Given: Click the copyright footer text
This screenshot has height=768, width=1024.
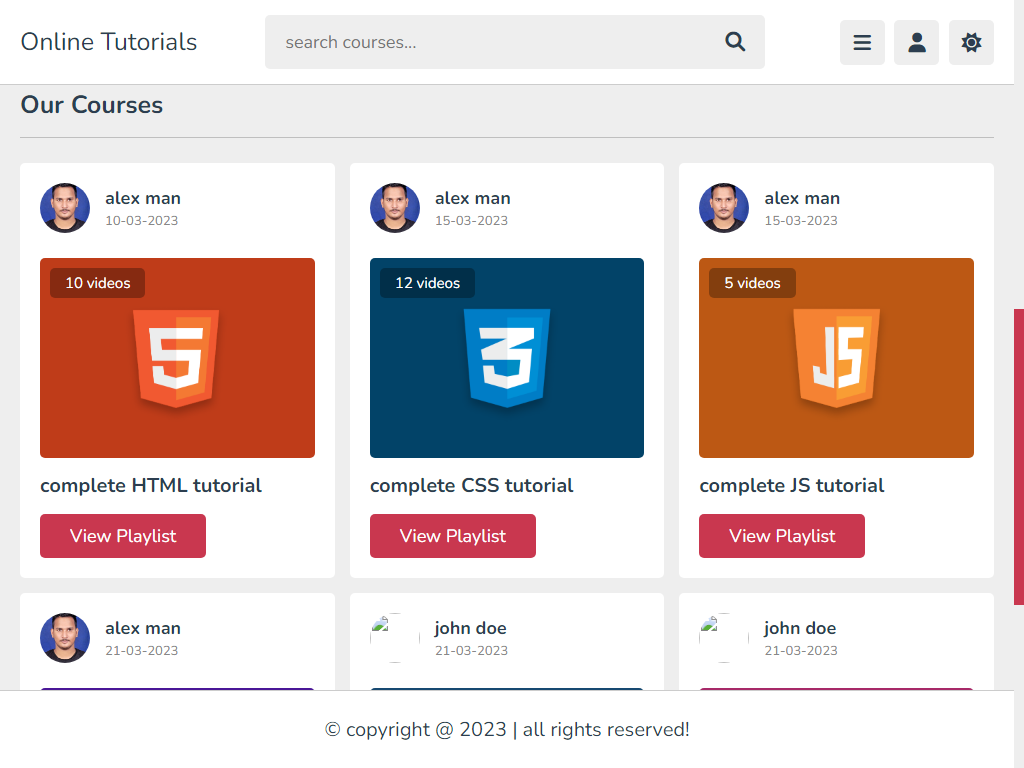Looking at the screenshot, I should pyautogui.click(x=507, y=729).
